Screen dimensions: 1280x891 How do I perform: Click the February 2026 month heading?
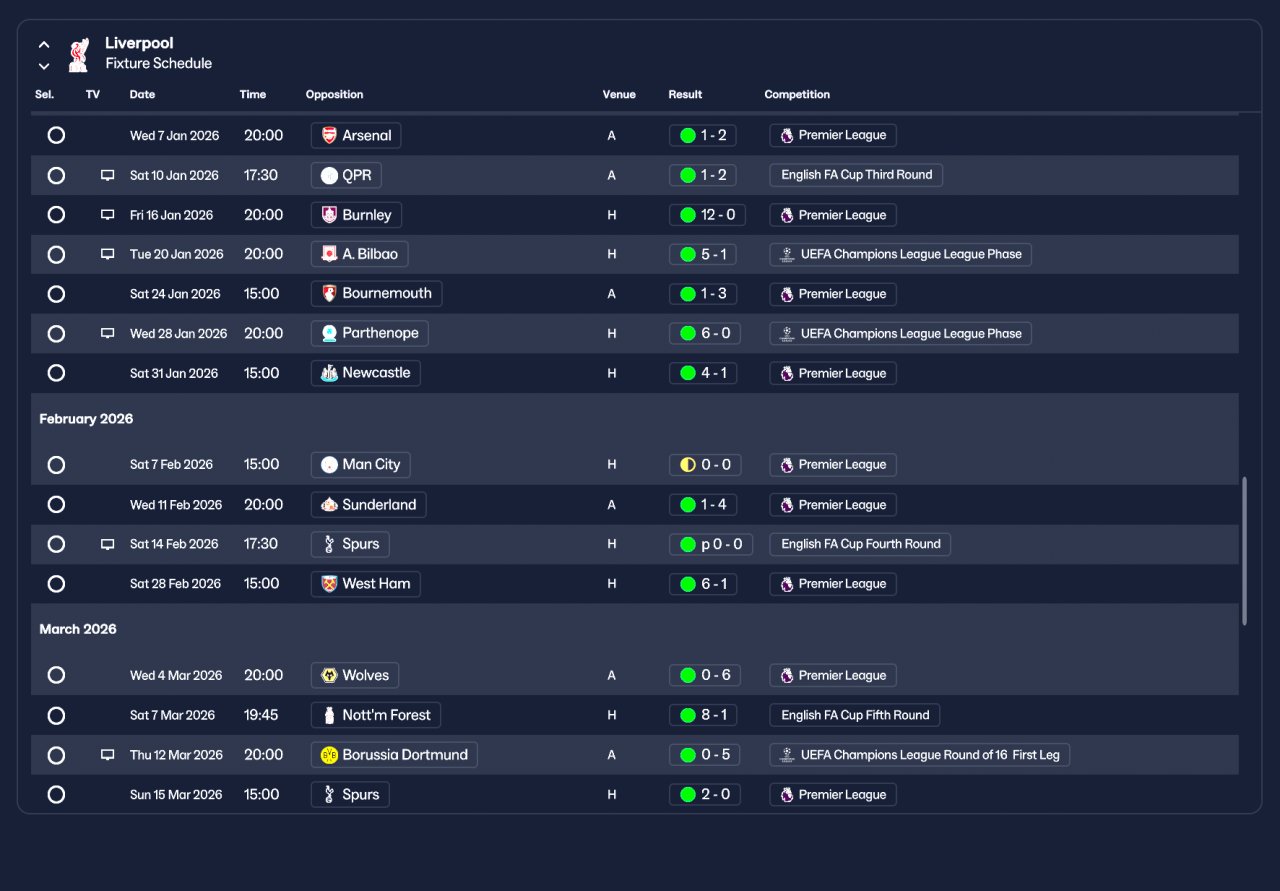click(86, 419)
